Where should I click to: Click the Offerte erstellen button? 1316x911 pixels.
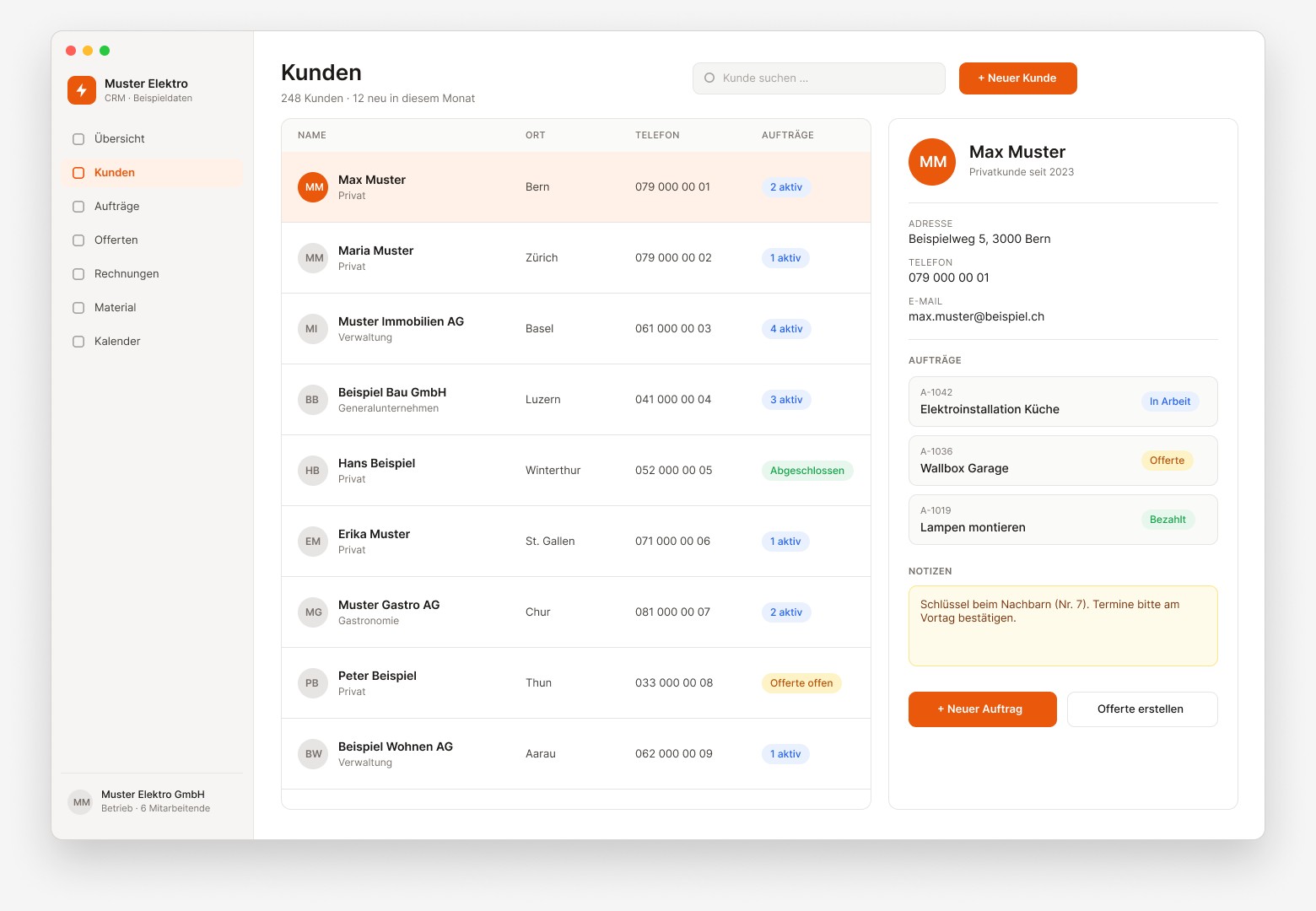[1142, 709]
